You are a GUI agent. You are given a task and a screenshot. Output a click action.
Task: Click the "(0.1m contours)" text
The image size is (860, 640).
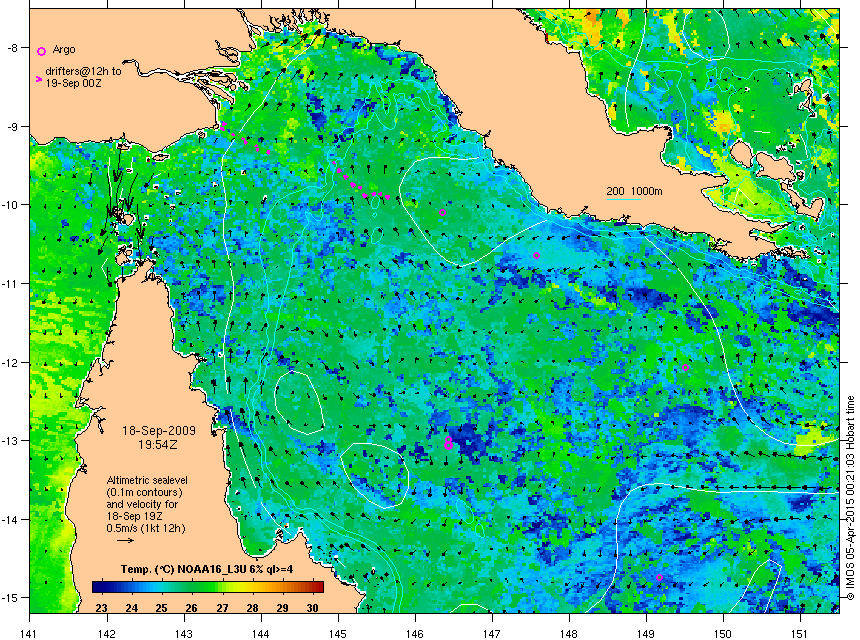[144, 492]
